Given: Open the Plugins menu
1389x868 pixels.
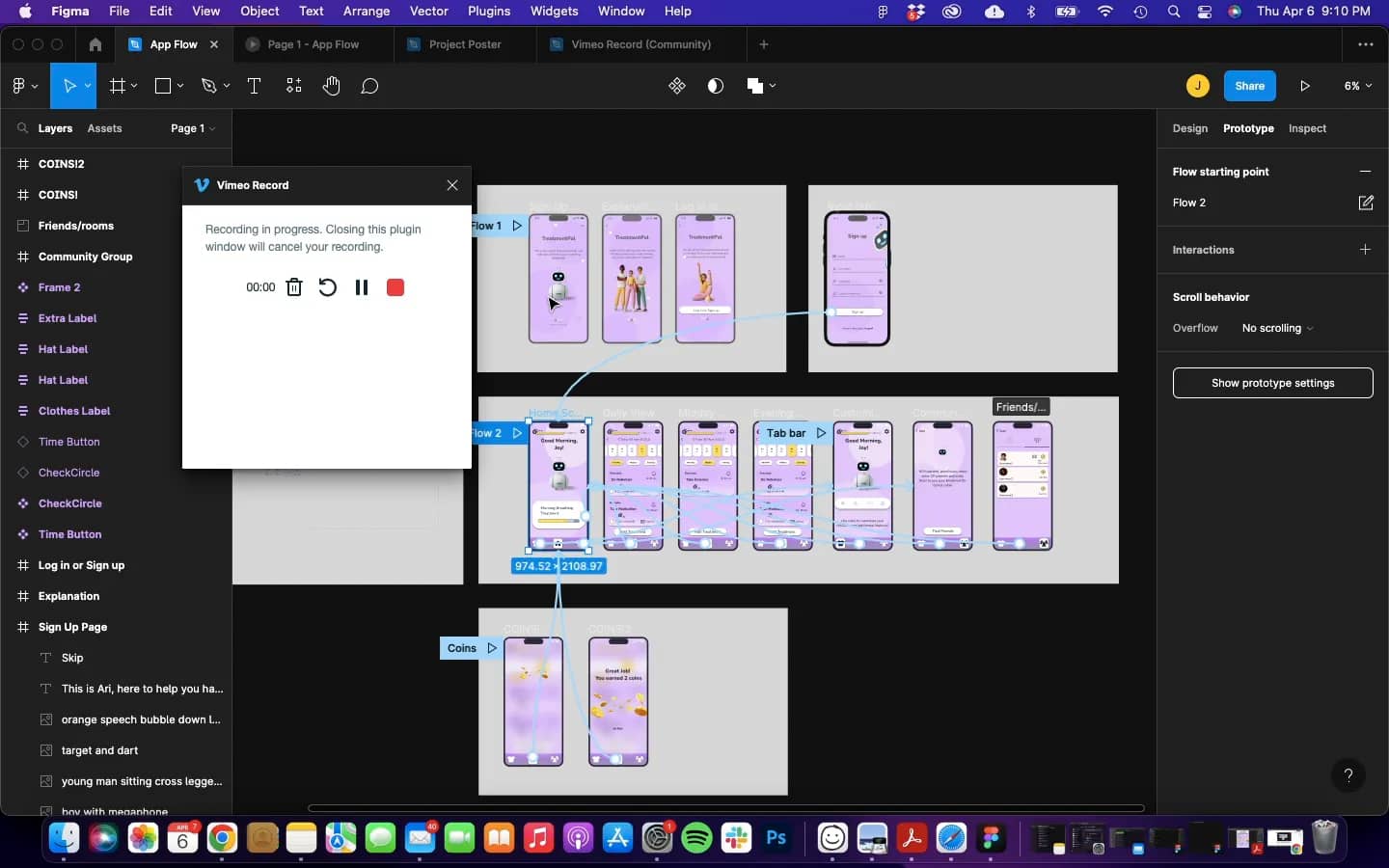Looking at the screenshot, I should pos(489,12).
